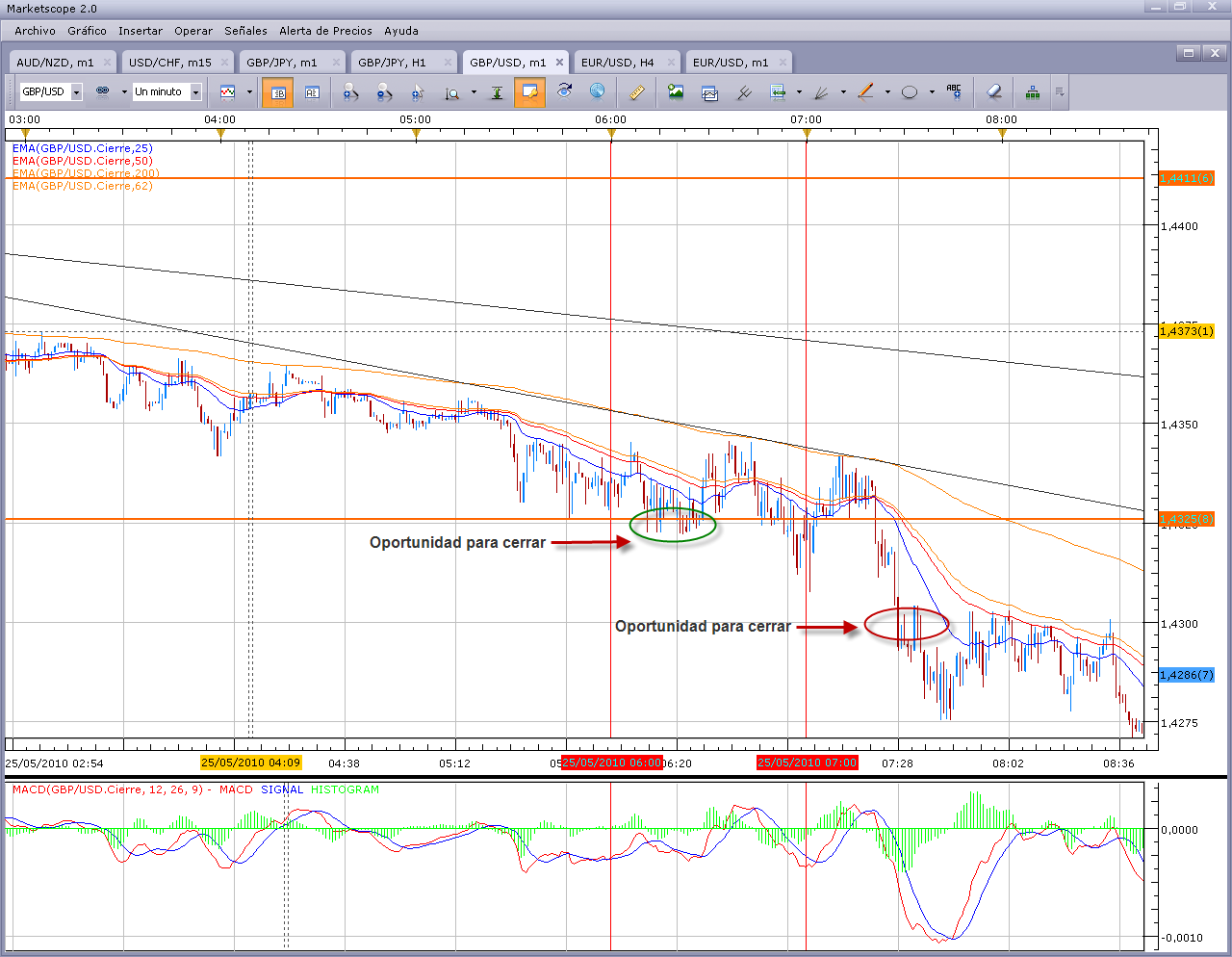The width and height of the screenshot is (1232, 957).
Task: Select the fan lines tool icon
Action: (x=821, y=92)
